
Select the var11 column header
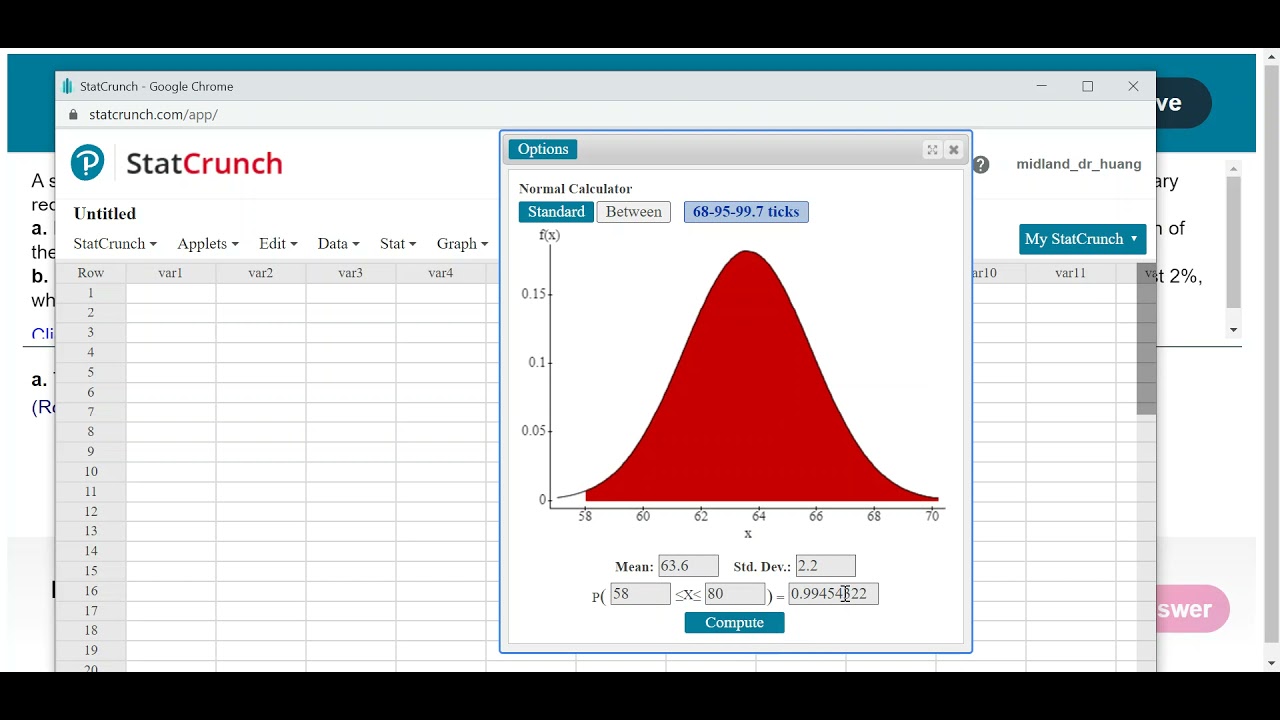[1070, 273]
